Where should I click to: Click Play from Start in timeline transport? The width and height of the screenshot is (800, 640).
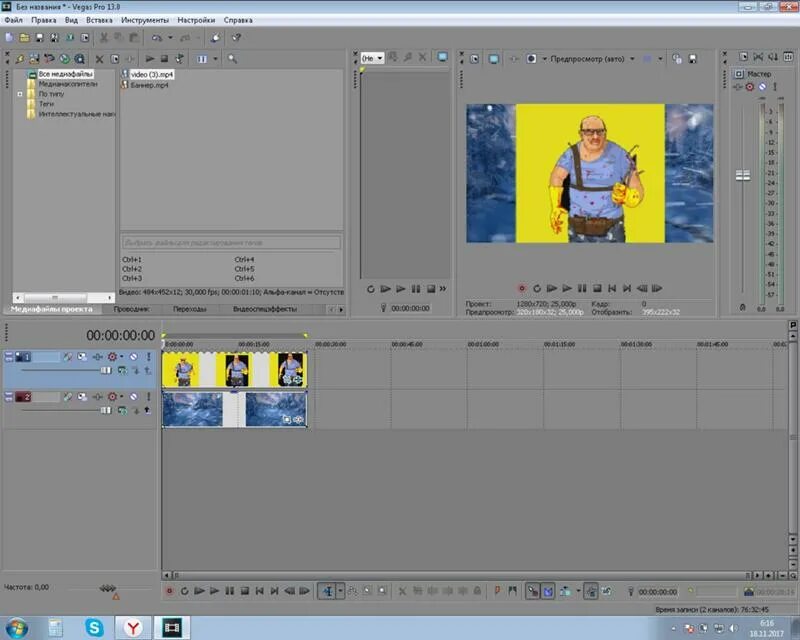pyautogui.click(x=199, y=592)
